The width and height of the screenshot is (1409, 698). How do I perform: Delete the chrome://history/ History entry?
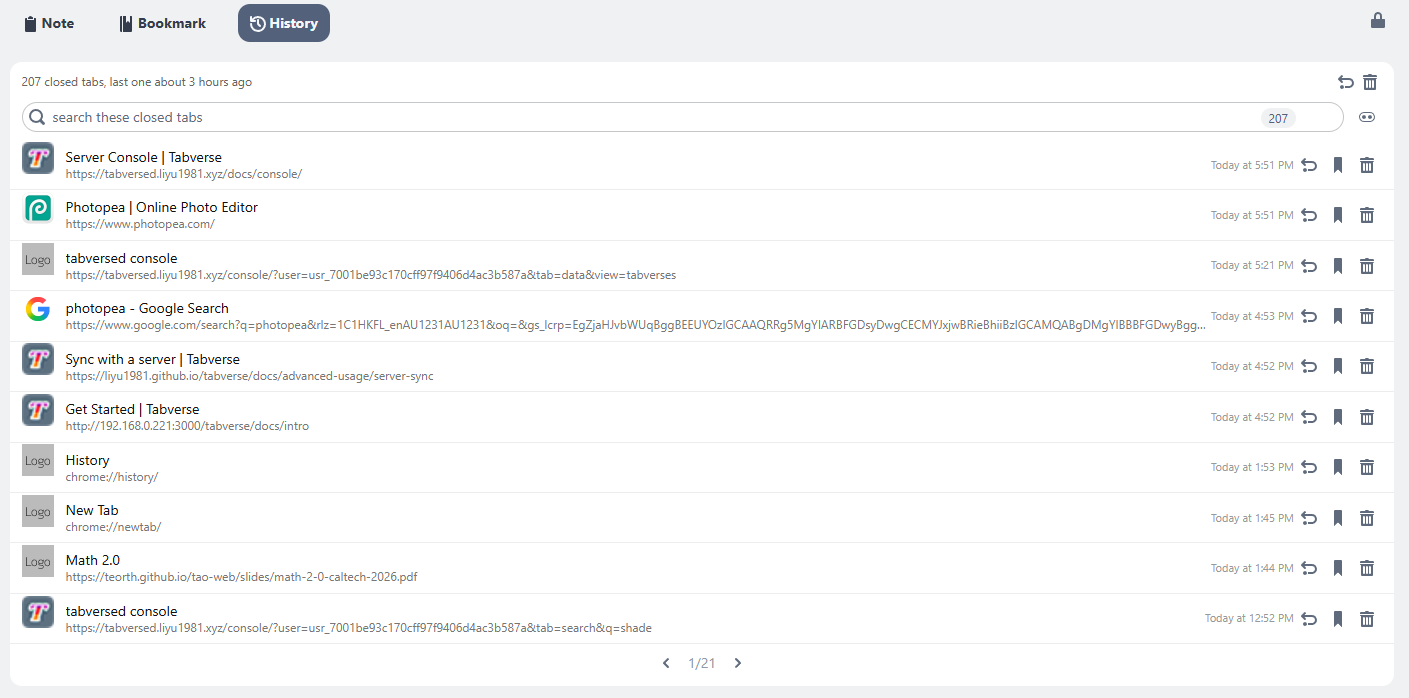click(1367, 467)
